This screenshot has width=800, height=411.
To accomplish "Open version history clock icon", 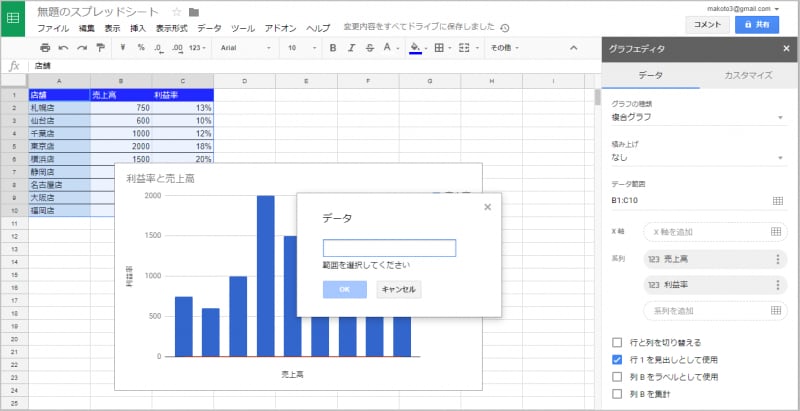I will (505, 28).
